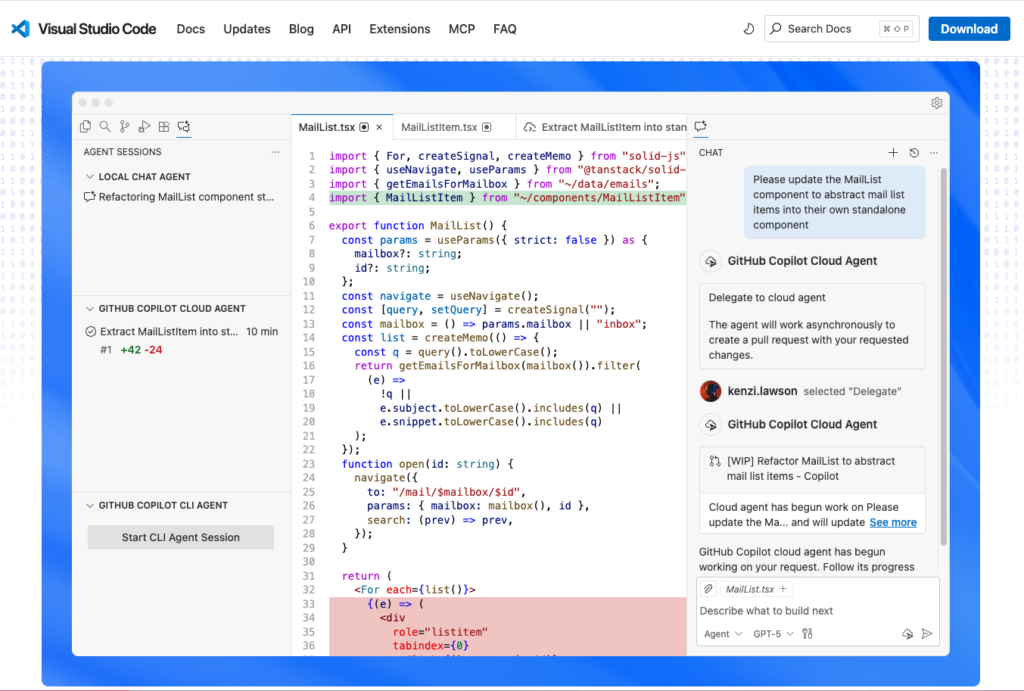
Task: Open the Source Control branch icon
Action: click(x=125, y=127)
